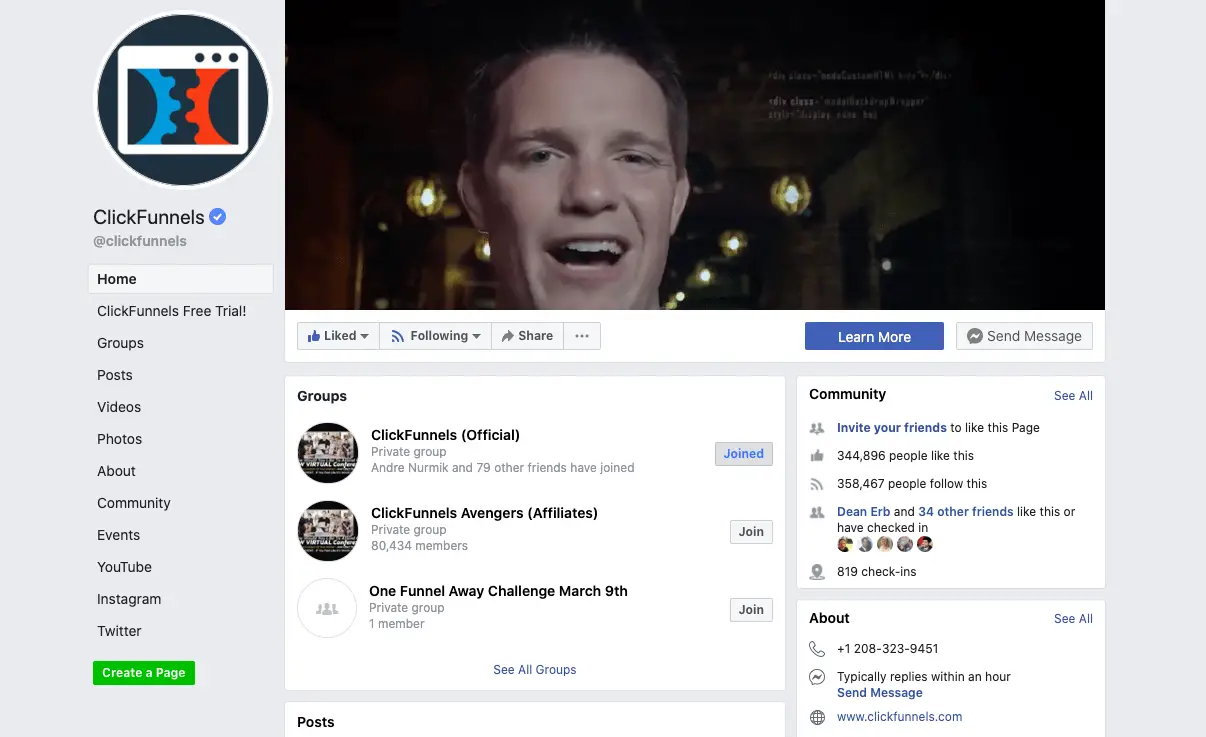Click the phone icon beside +1 208-323-9451
Image resolution: width=1206 pixels, height=737 pixels.
click(817, 649)
